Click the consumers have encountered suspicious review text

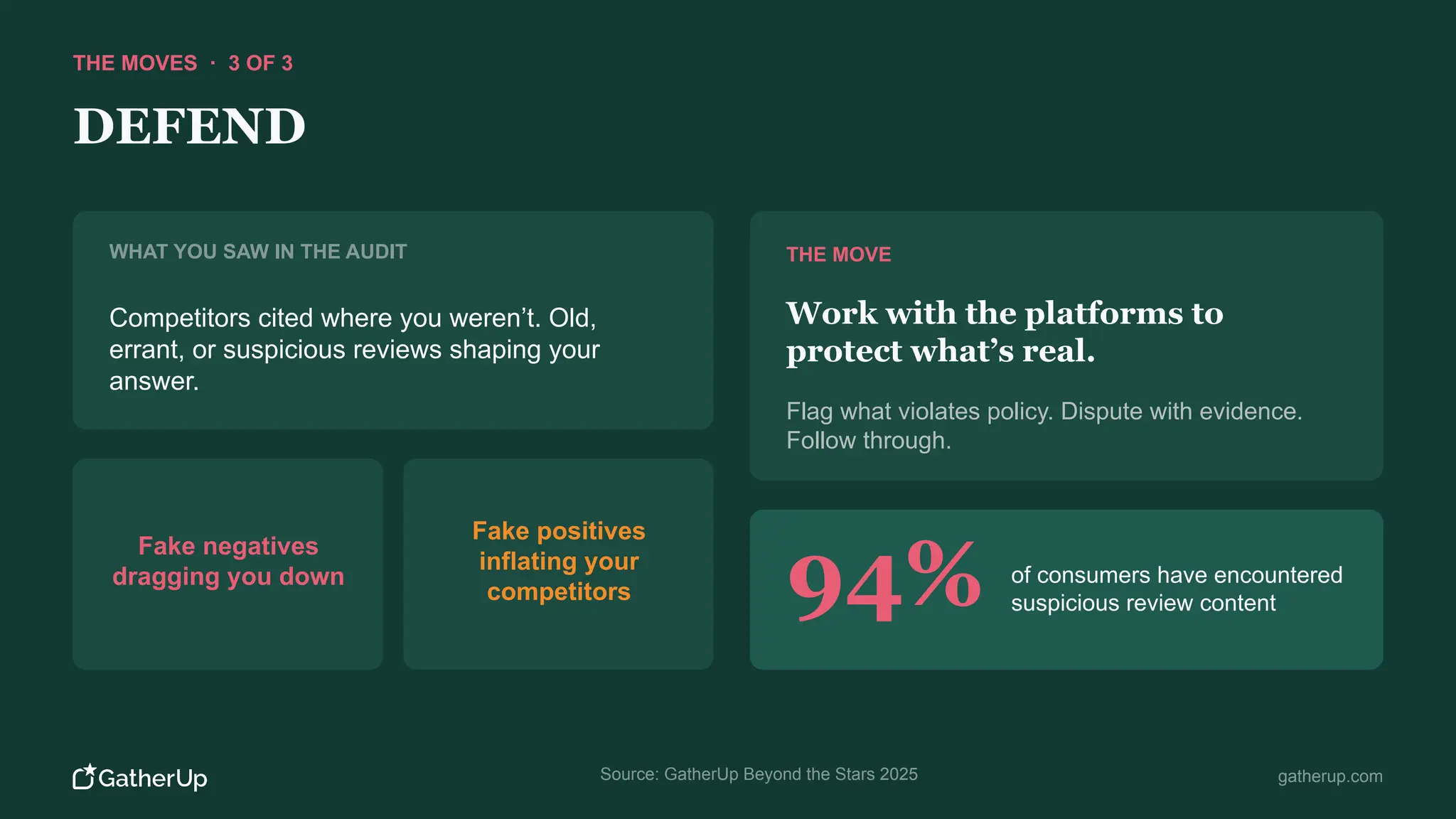tap(1177, 589)
